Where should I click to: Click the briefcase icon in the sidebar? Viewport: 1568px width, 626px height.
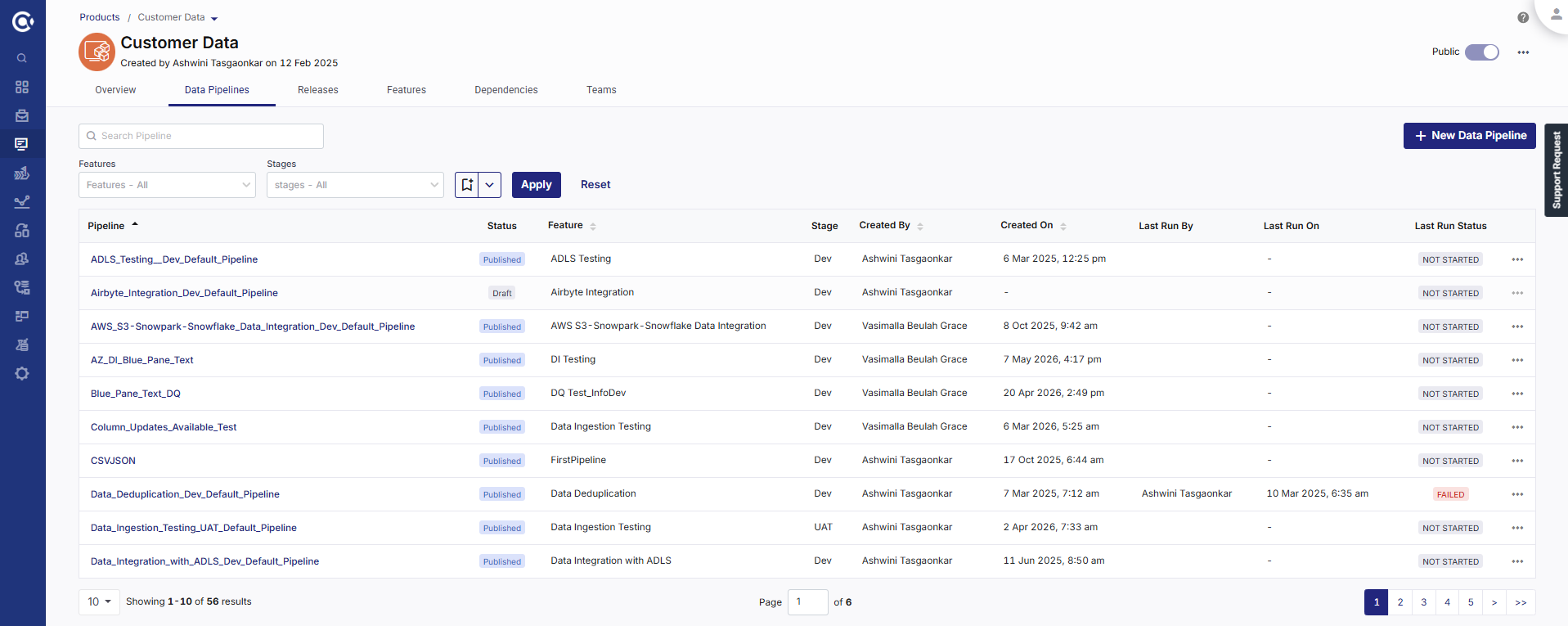click(x=22, y=115)
